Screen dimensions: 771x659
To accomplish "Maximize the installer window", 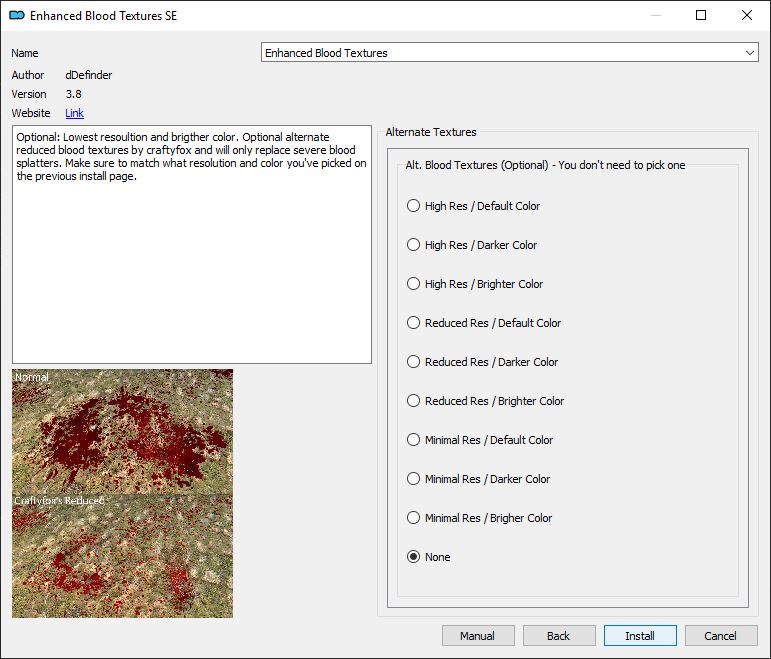I will click(x=701, y=16).
